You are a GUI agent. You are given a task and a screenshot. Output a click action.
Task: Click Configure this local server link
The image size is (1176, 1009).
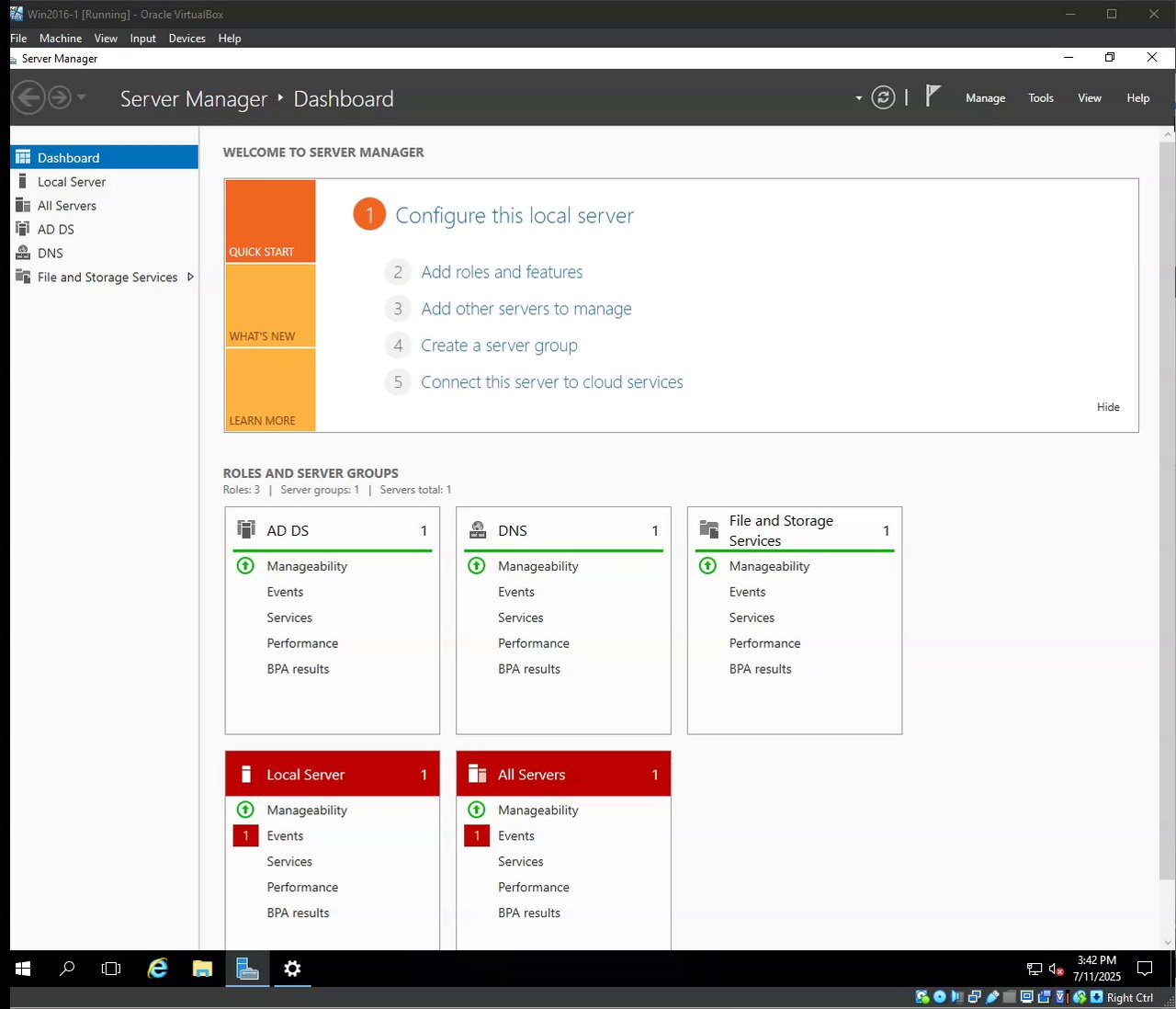point(514,215)
